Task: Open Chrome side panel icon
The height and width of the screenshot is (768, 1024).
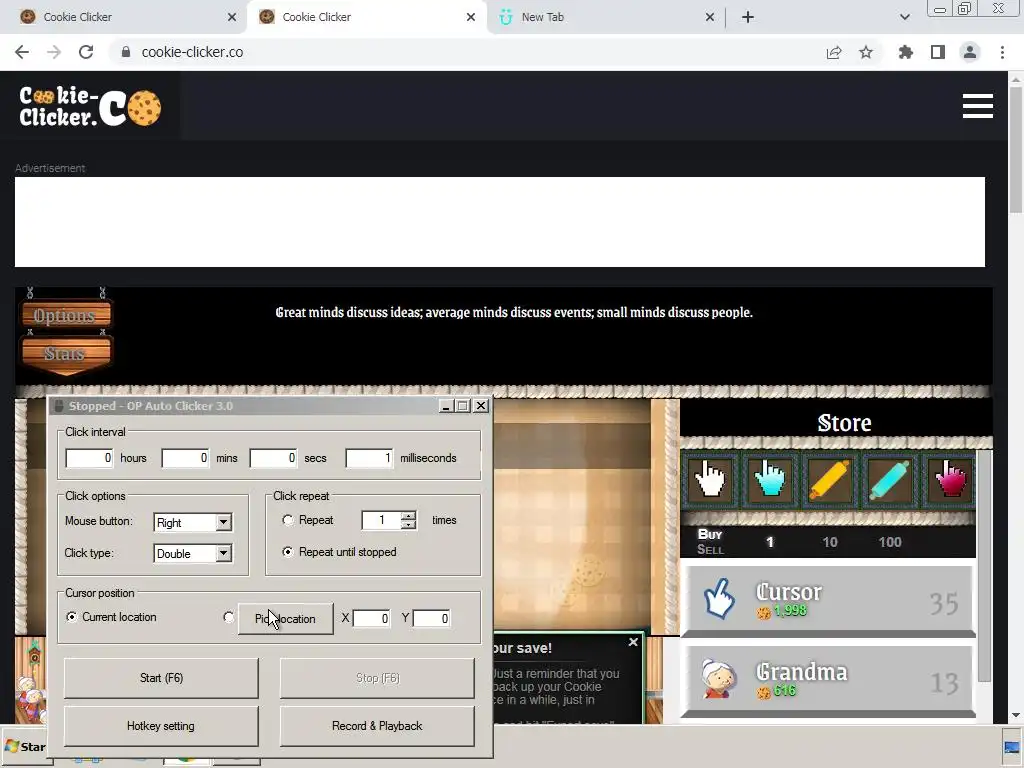Action: [938, 52]
